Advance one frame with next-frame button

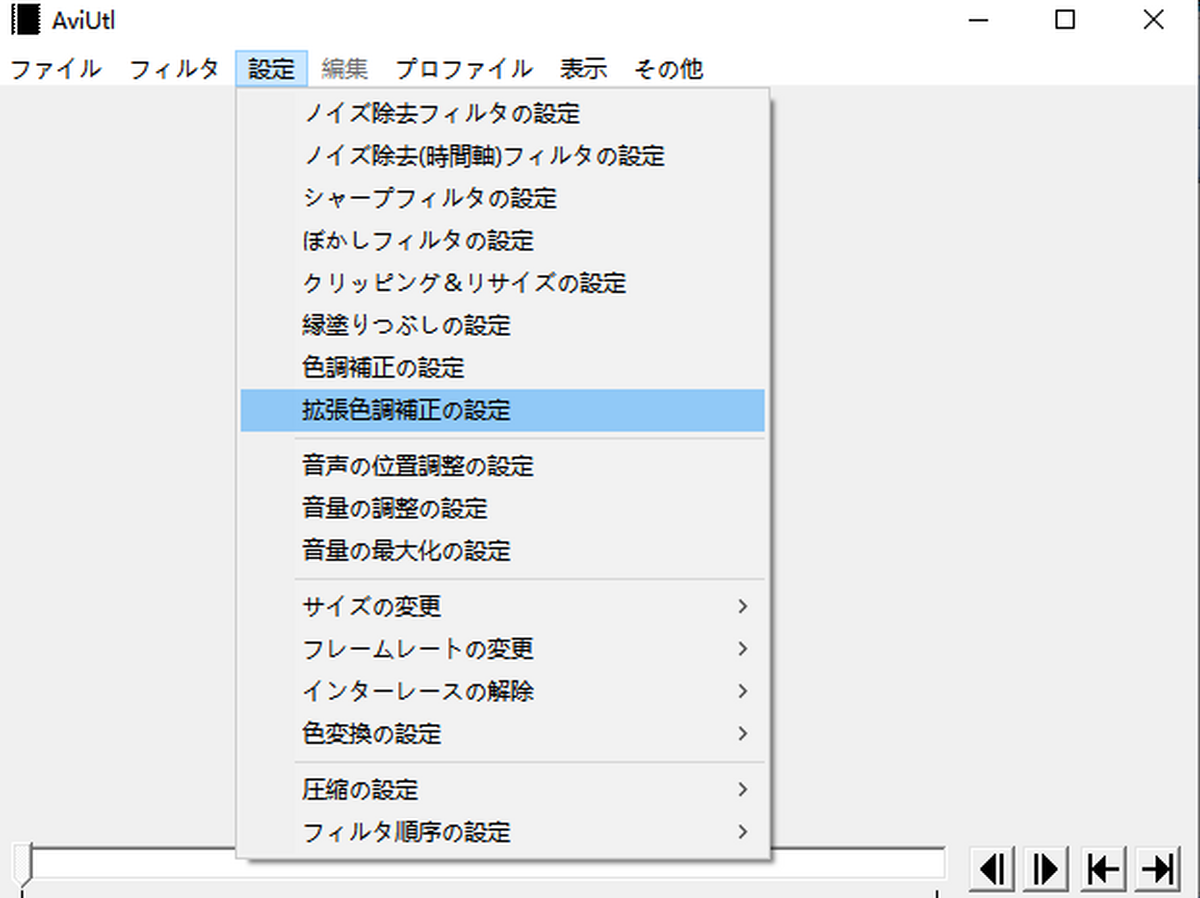point(1046,868)
